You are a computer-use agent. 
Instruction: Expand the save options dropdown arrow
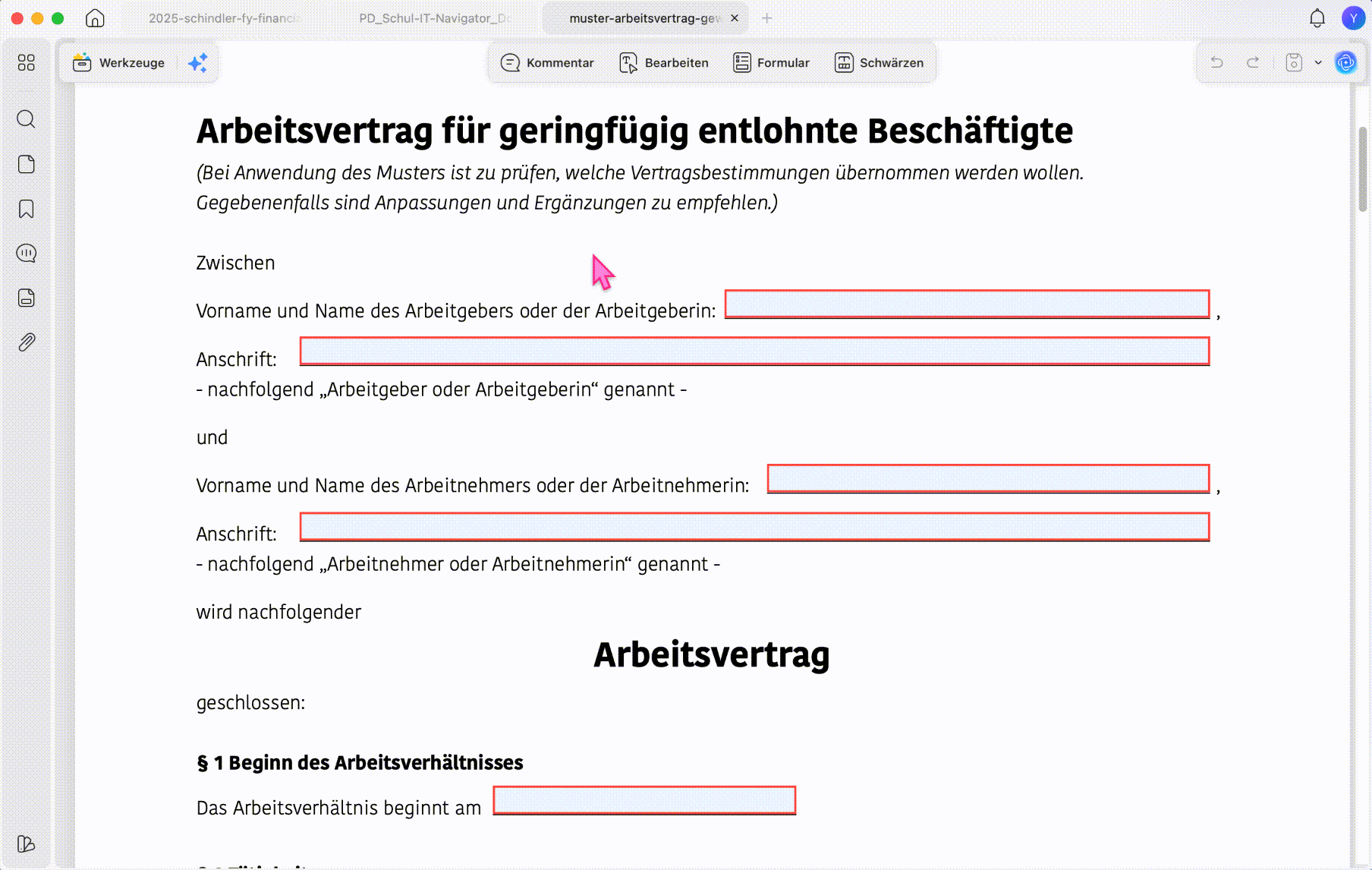(1318, 62)
